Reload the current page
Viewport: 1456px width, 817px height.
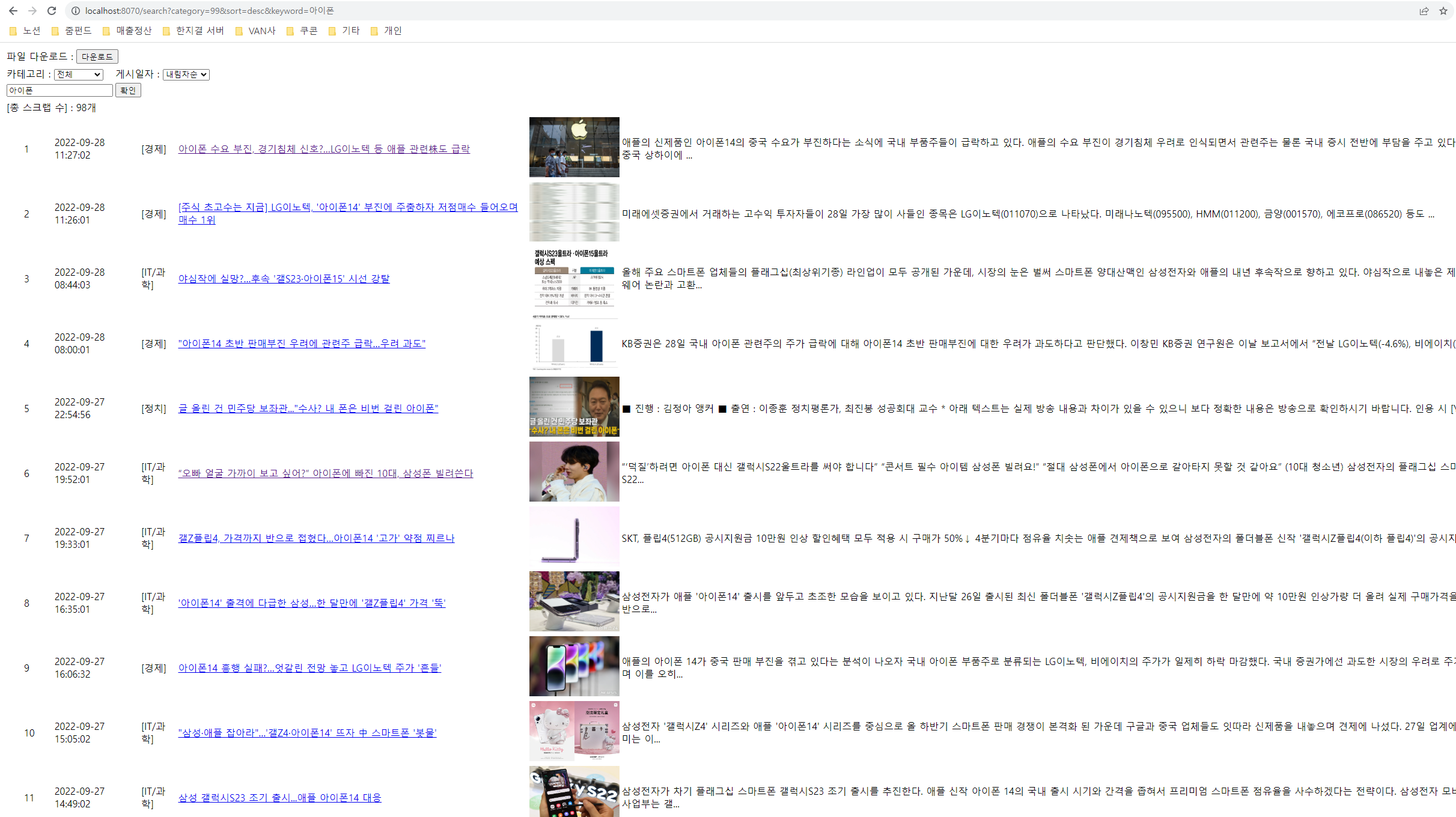click(x=52, y=11)
